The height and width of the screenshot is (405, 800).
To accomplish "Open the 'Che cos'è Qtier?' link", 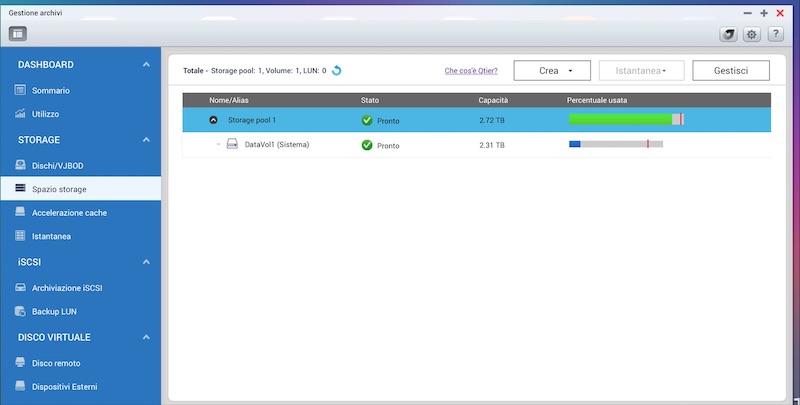I will click(x=471, y=71).
